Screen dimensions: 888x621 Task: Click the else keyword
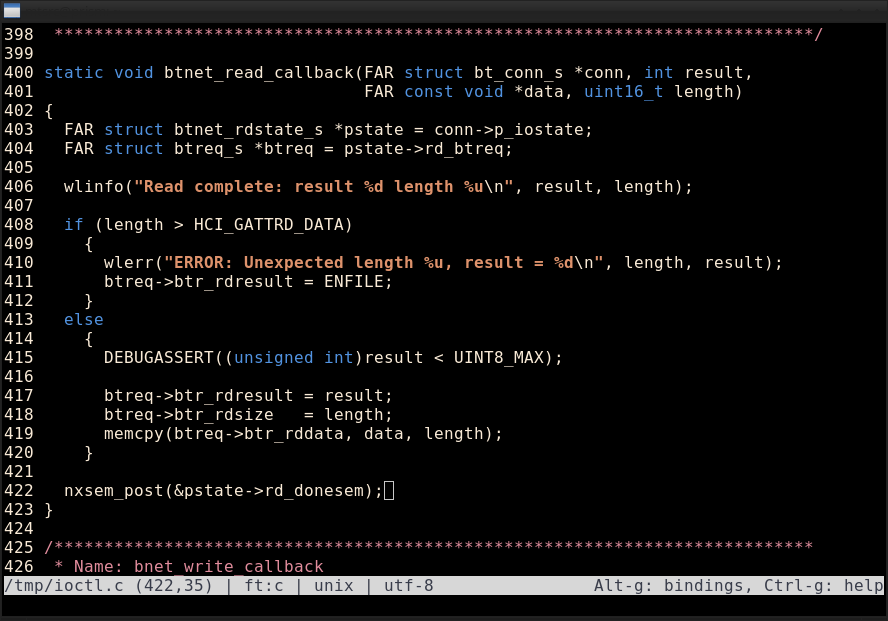(83, 320)
